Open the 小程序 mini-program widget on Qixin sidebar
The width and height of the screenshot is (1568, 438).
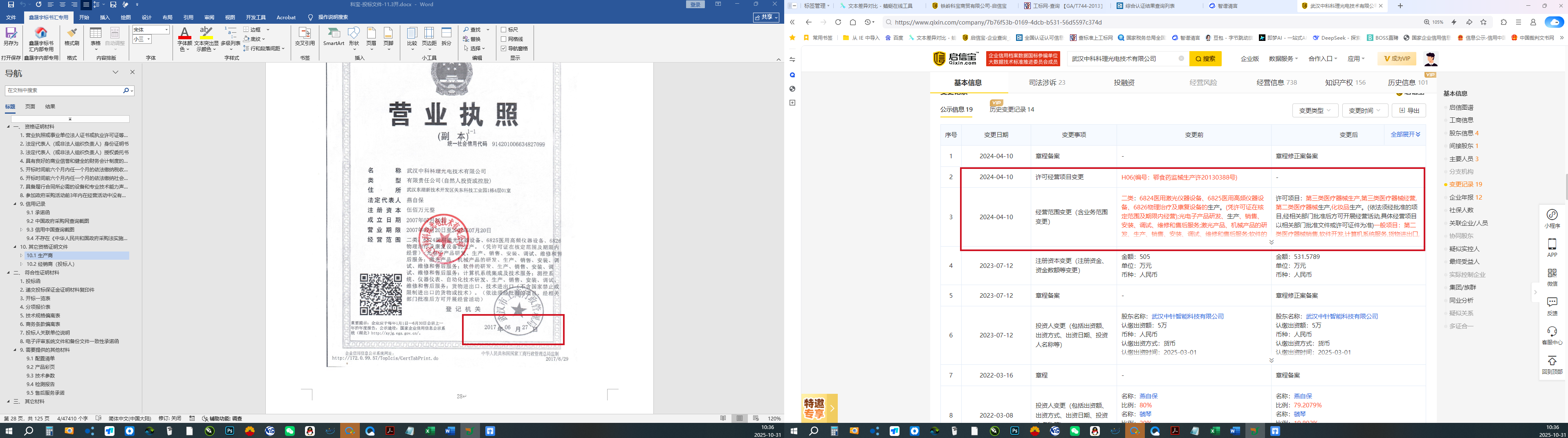point(1552,219)
